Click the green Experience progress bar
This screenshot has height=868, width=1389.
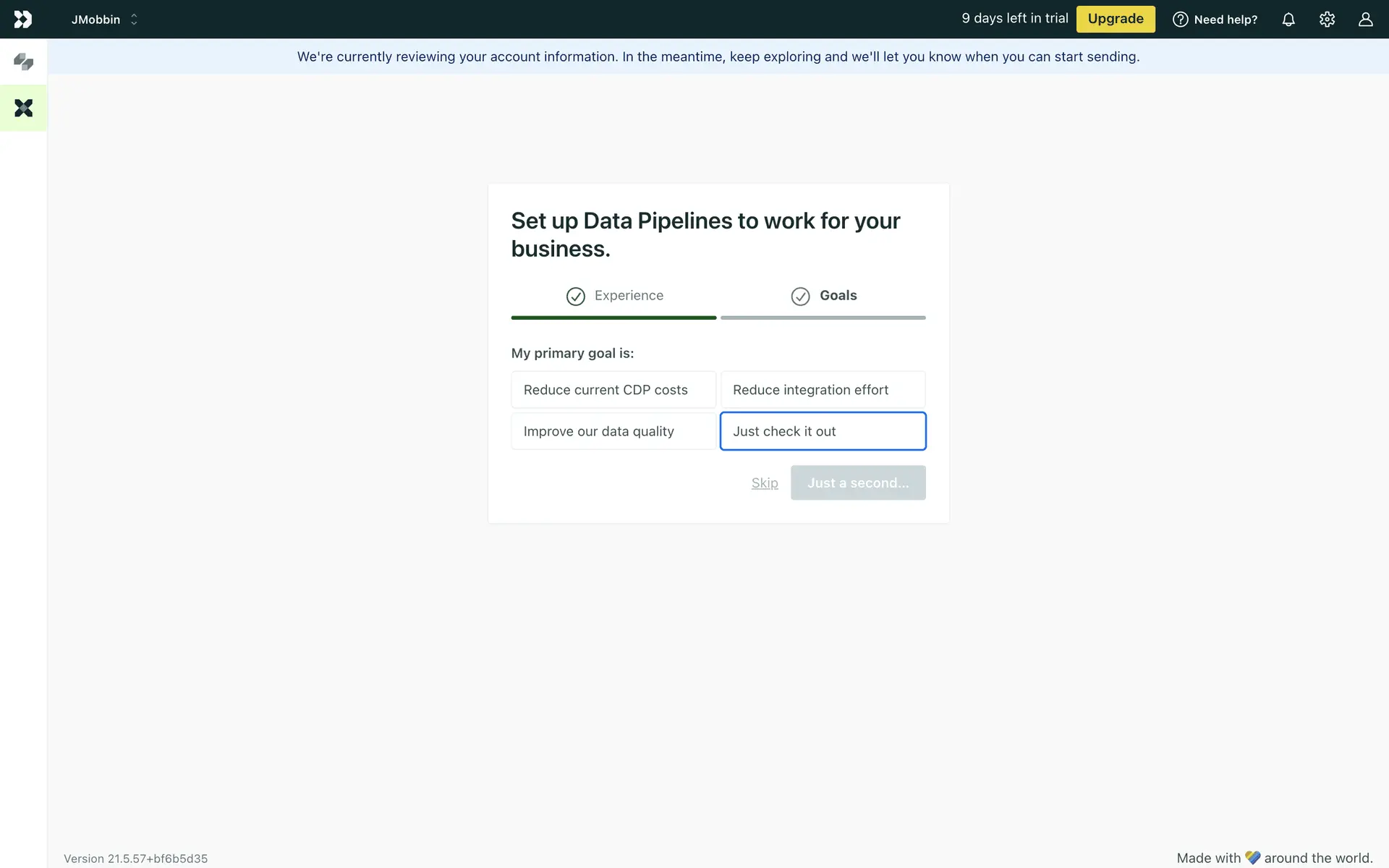tap(613, 318)
